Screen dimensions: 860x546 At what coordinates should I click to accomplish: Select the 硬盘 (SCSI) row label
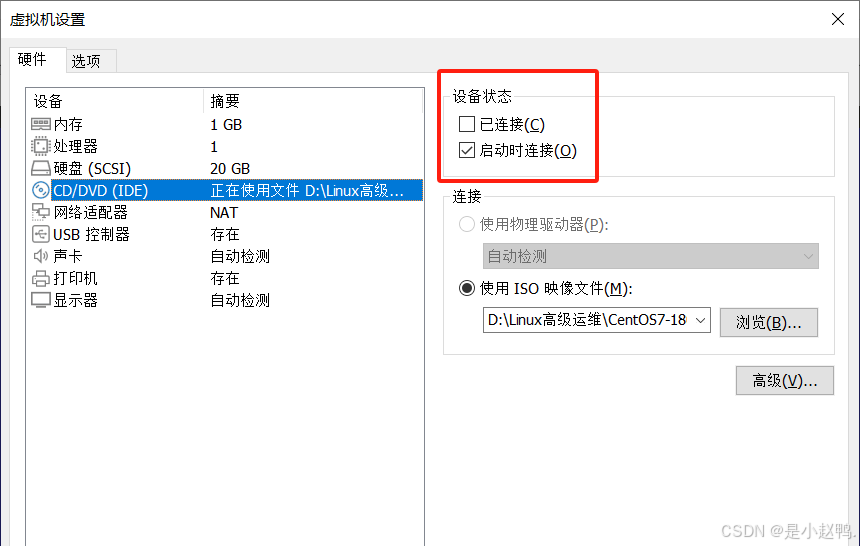pos(92,168)
